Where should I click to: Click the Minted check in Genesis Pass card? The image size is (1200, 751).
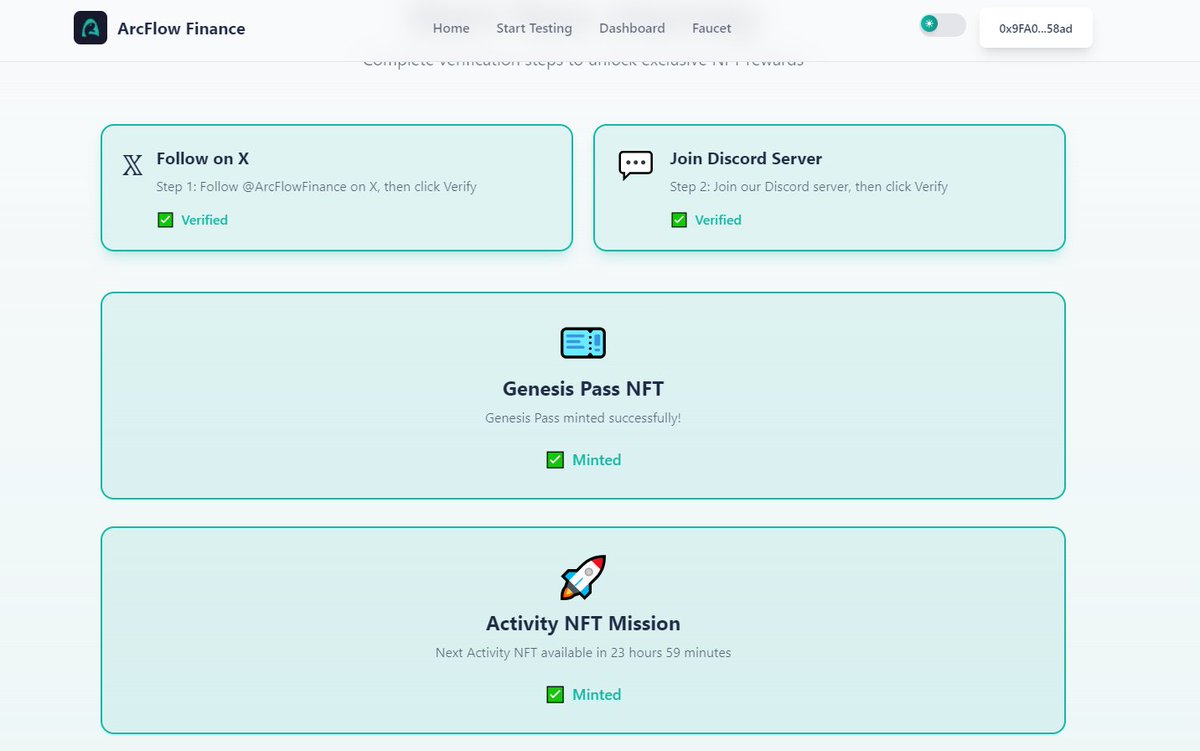coord(555,460)
